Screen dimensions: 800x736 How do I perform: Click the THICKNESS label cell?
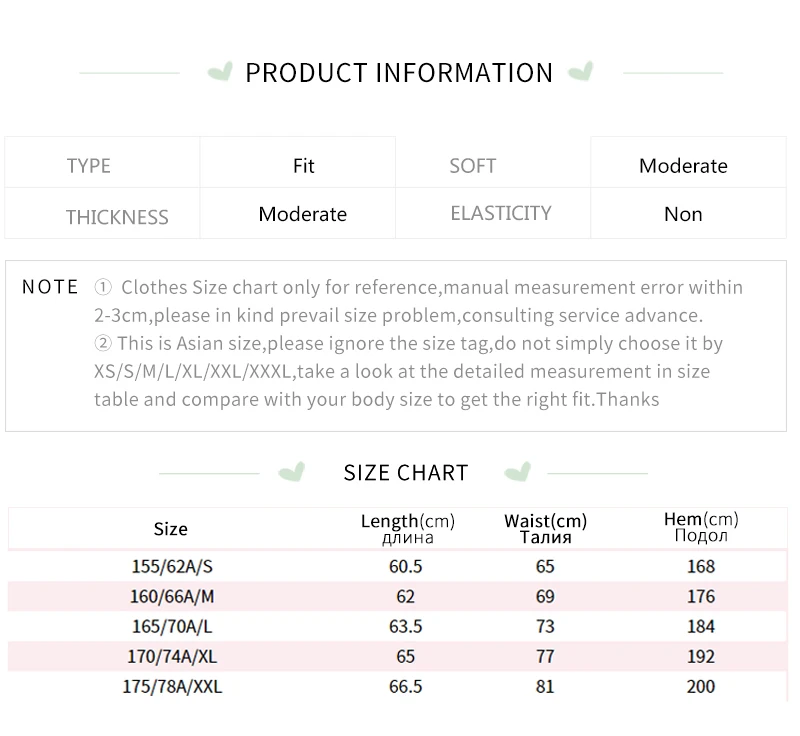point(117,217)
